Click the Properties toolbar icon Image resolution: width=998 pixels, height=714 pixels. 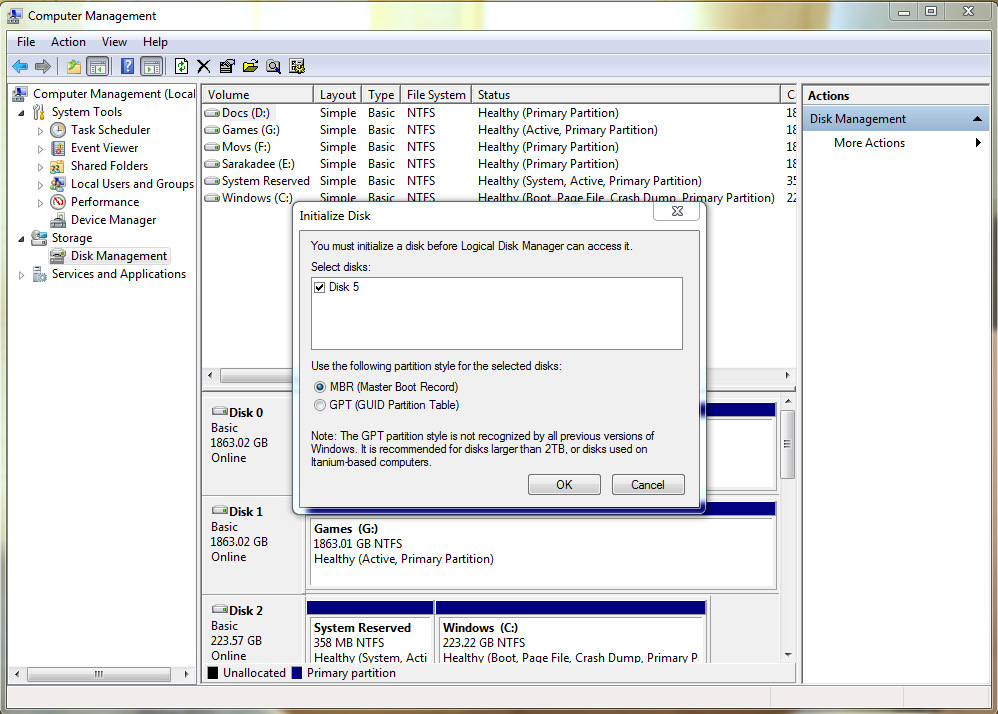click(227, 66)
